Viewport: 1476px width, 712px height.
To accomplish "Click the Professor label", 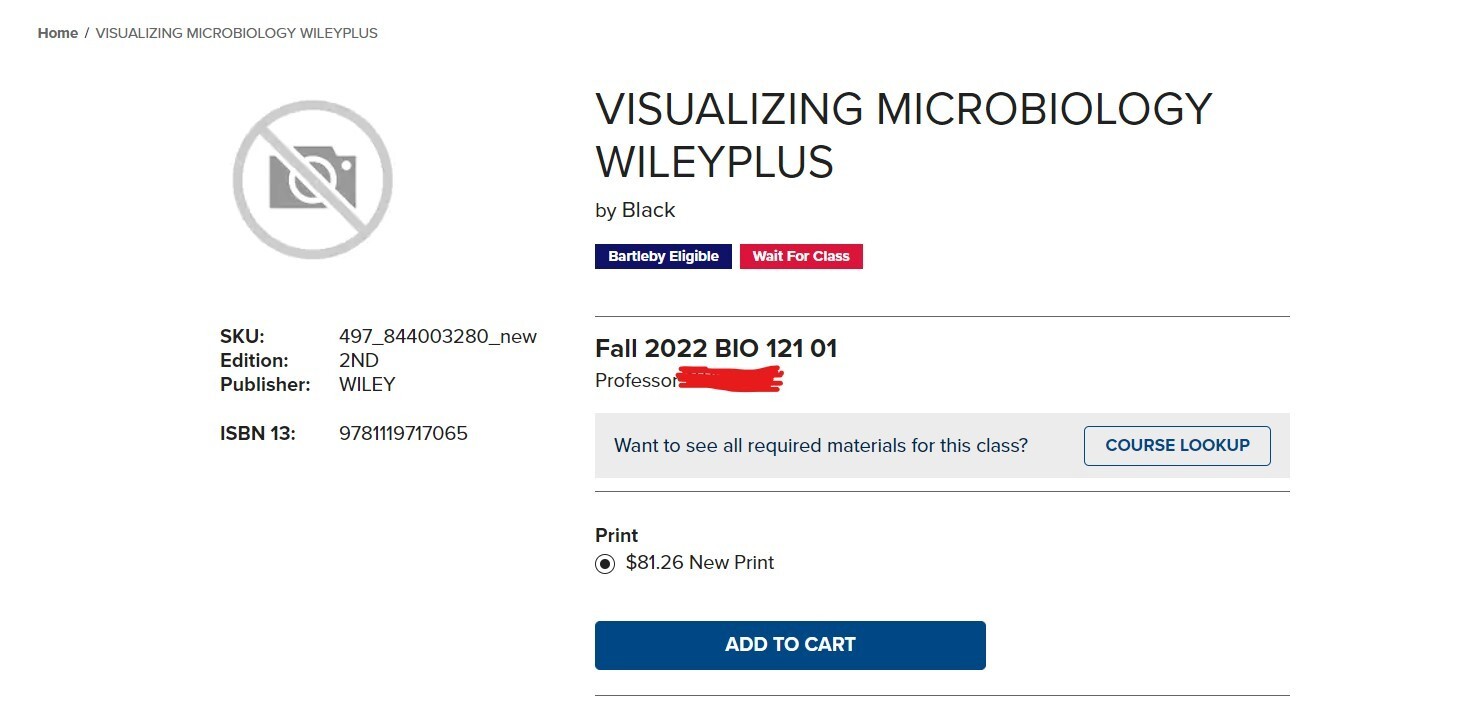I will [x=636, y=380].
